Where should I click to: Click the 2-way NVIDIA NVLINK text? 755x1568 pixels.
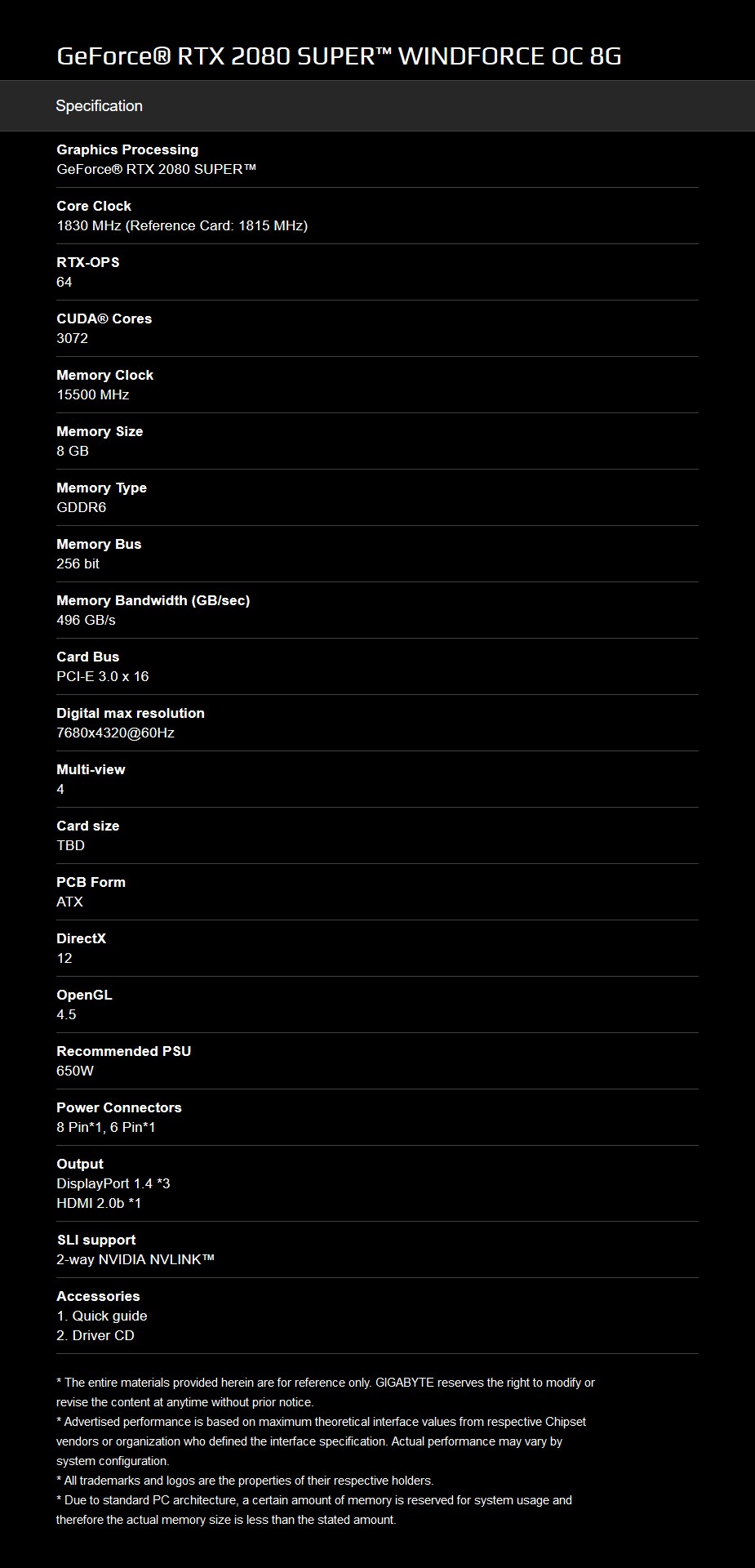[135, 1259]
